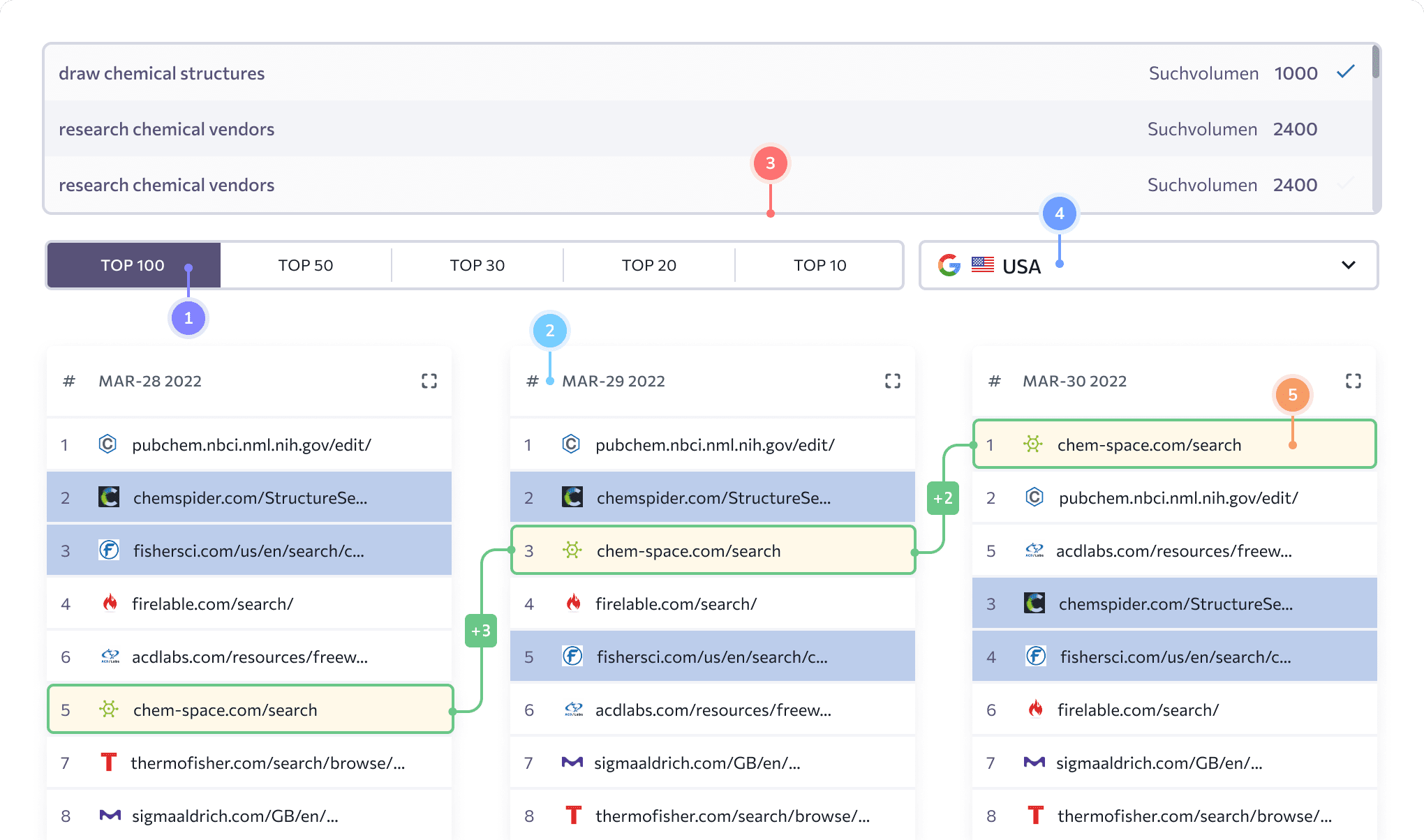Click Sigma-Aldrich icon in MAR-29 column
This screenshot has width=1424, height=840.
coord(572,762)
